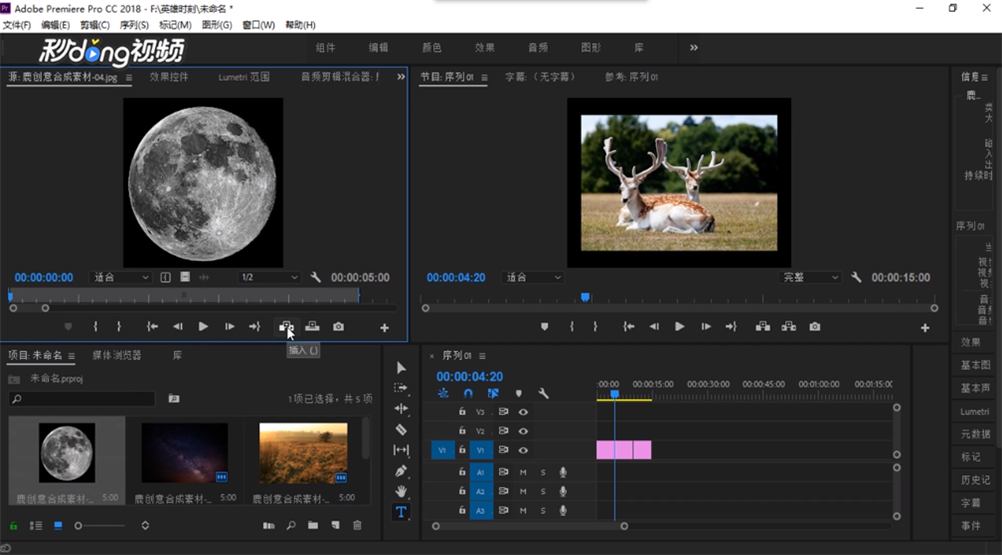Select the starry sky thumbnail in project panel
This screenshot has width=1002, height=555.
[x=184, y=453]
